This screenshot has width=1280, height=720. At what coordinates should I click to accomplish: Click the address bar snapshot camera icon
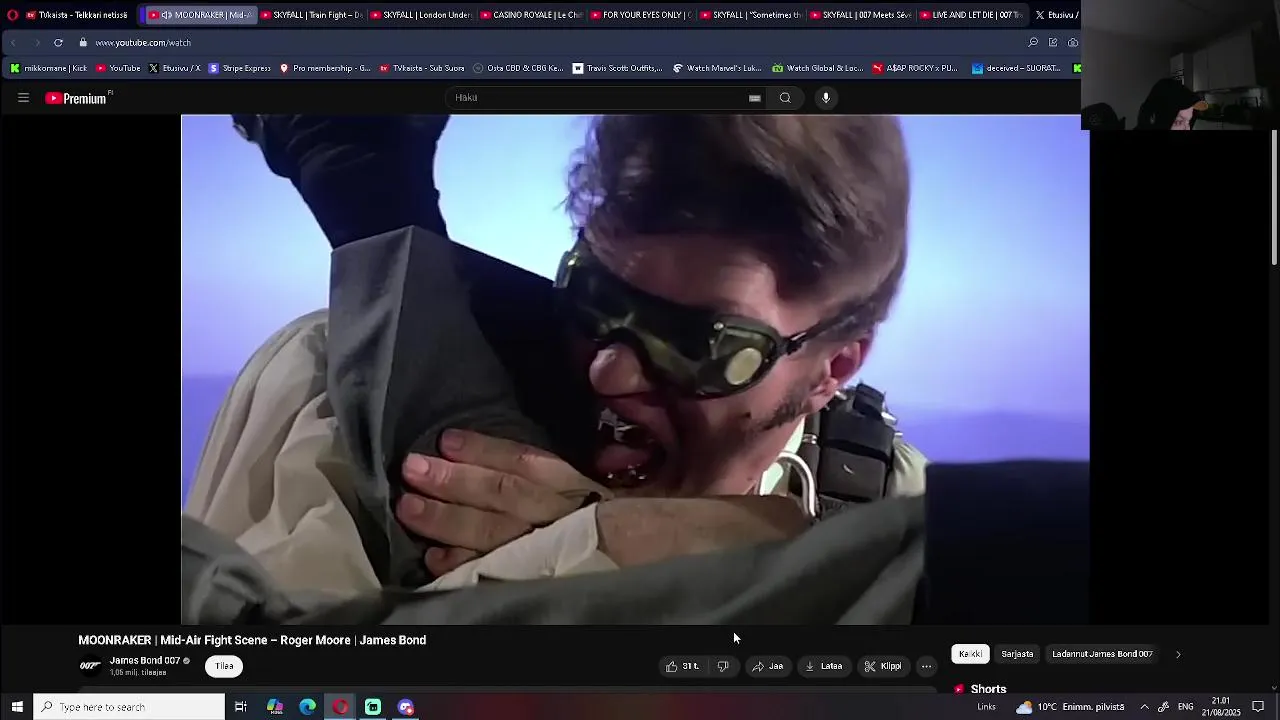click(1073, 43)
